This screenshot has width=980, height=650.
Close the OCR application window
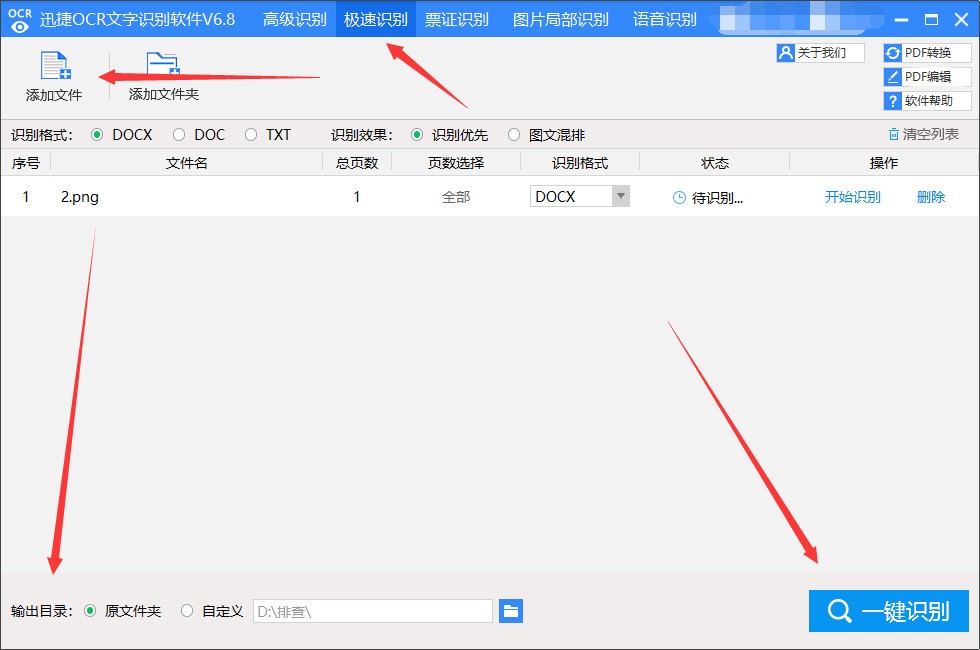tap(961, 19)
